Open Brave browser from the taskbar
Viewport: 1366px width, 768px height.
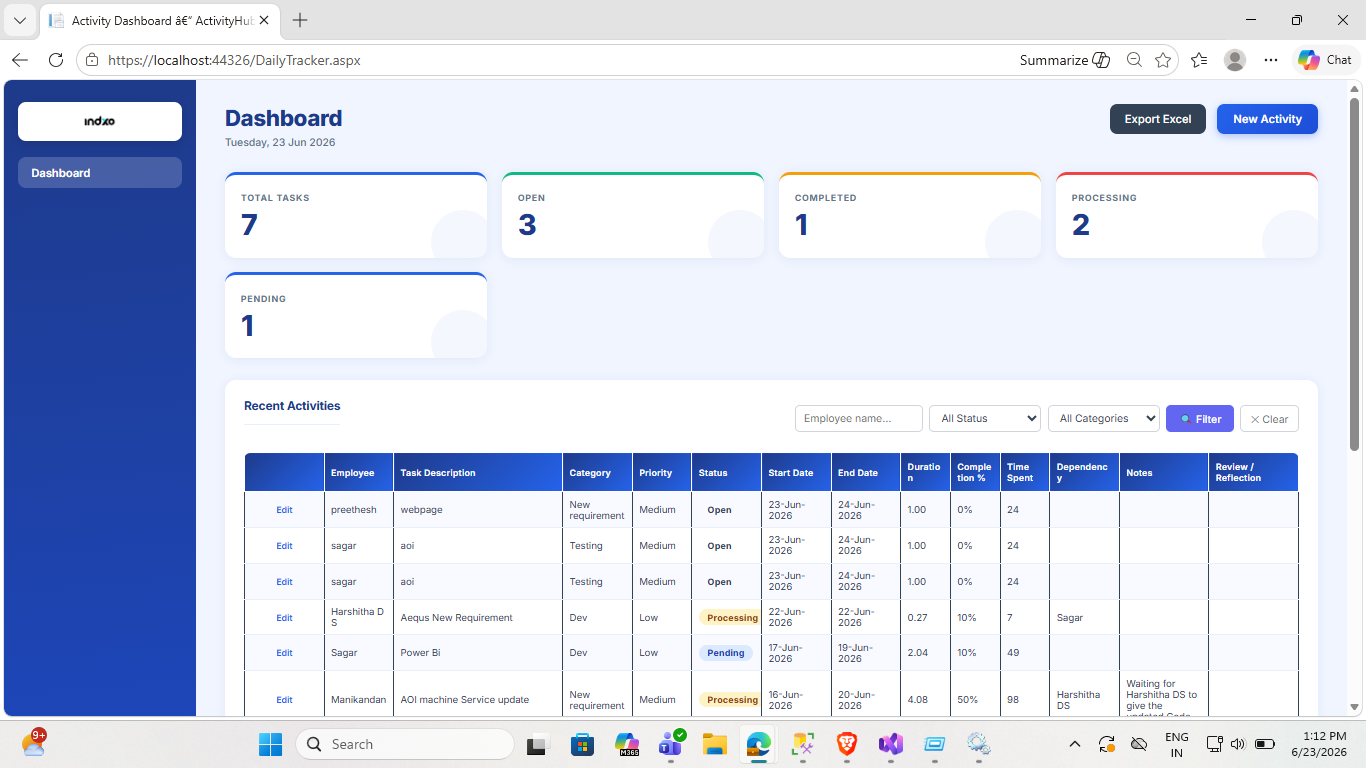coord(847,744)
